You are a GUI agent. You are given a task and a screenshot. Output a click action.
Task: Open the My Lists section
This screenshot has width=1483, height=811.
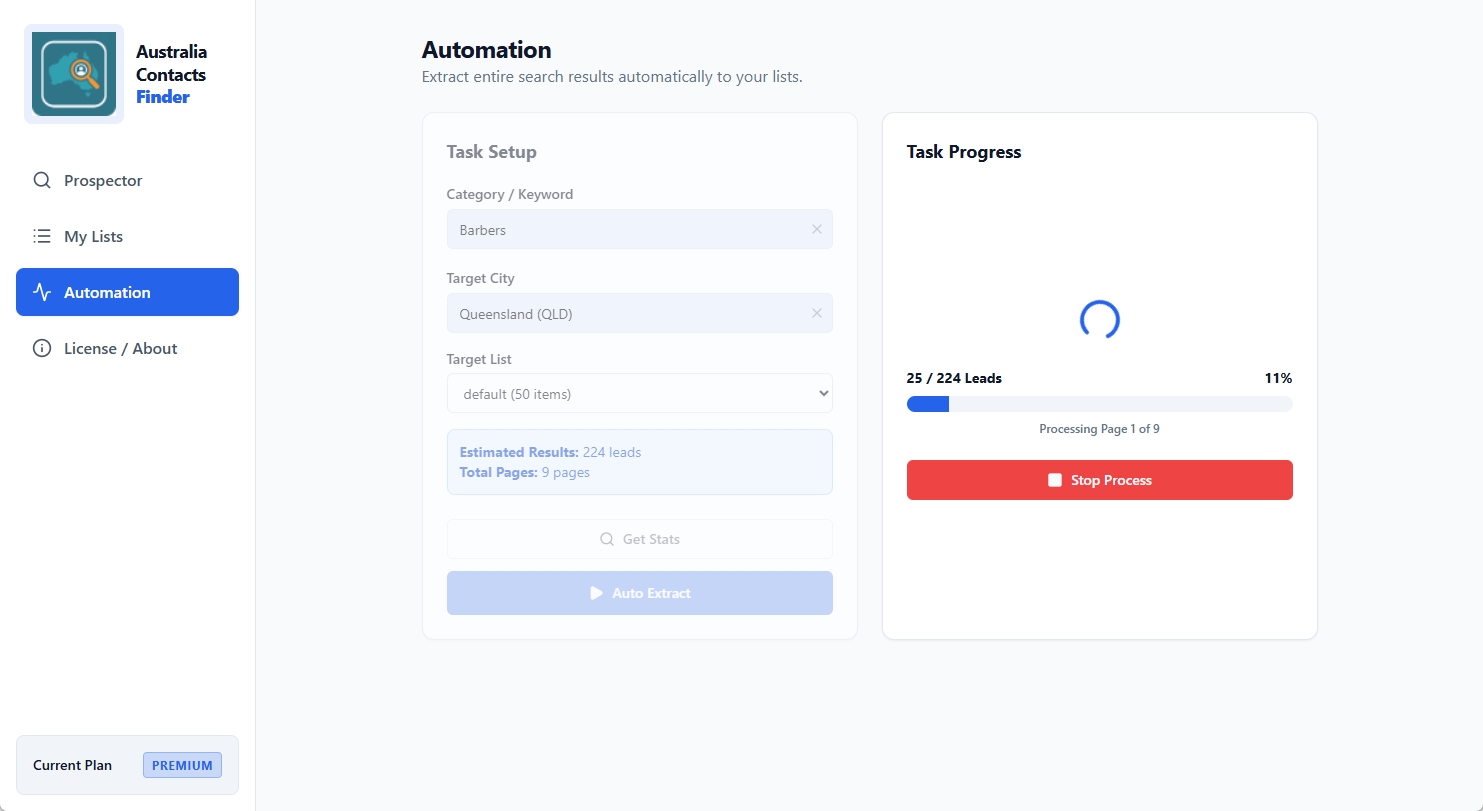[94, 236]
